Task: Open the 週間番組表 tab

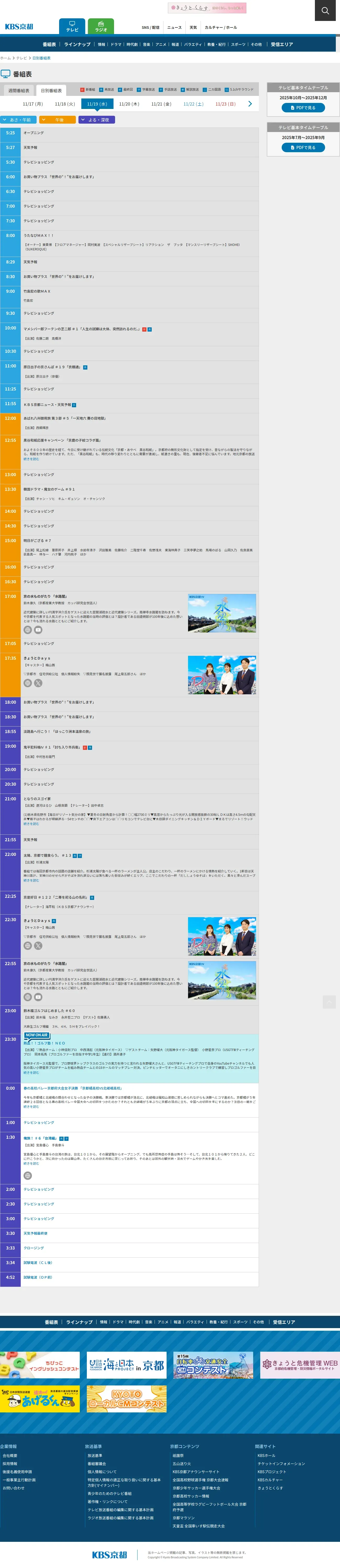Action: (x=19, y=90)
